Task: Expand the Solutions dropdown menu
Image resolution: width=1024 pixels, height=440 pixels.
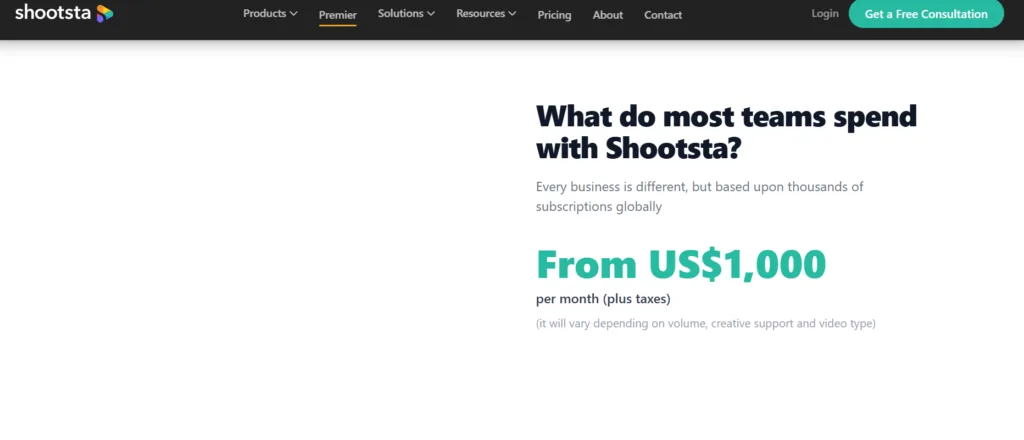Action: 406,14
